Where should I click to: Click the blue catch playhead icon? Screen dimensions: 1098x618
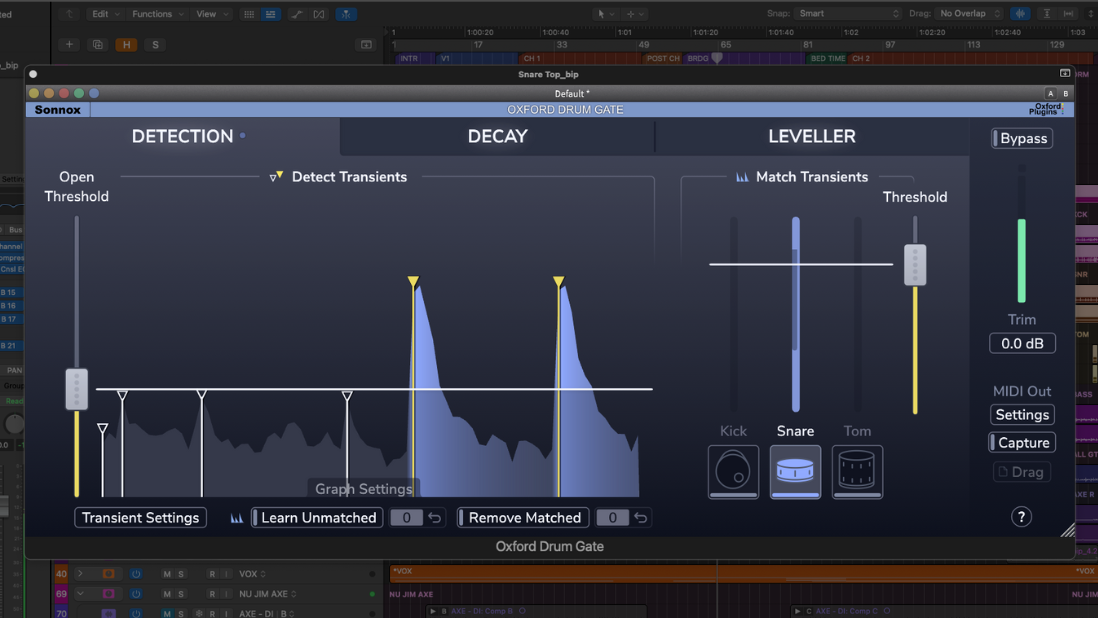coord(346,14)
